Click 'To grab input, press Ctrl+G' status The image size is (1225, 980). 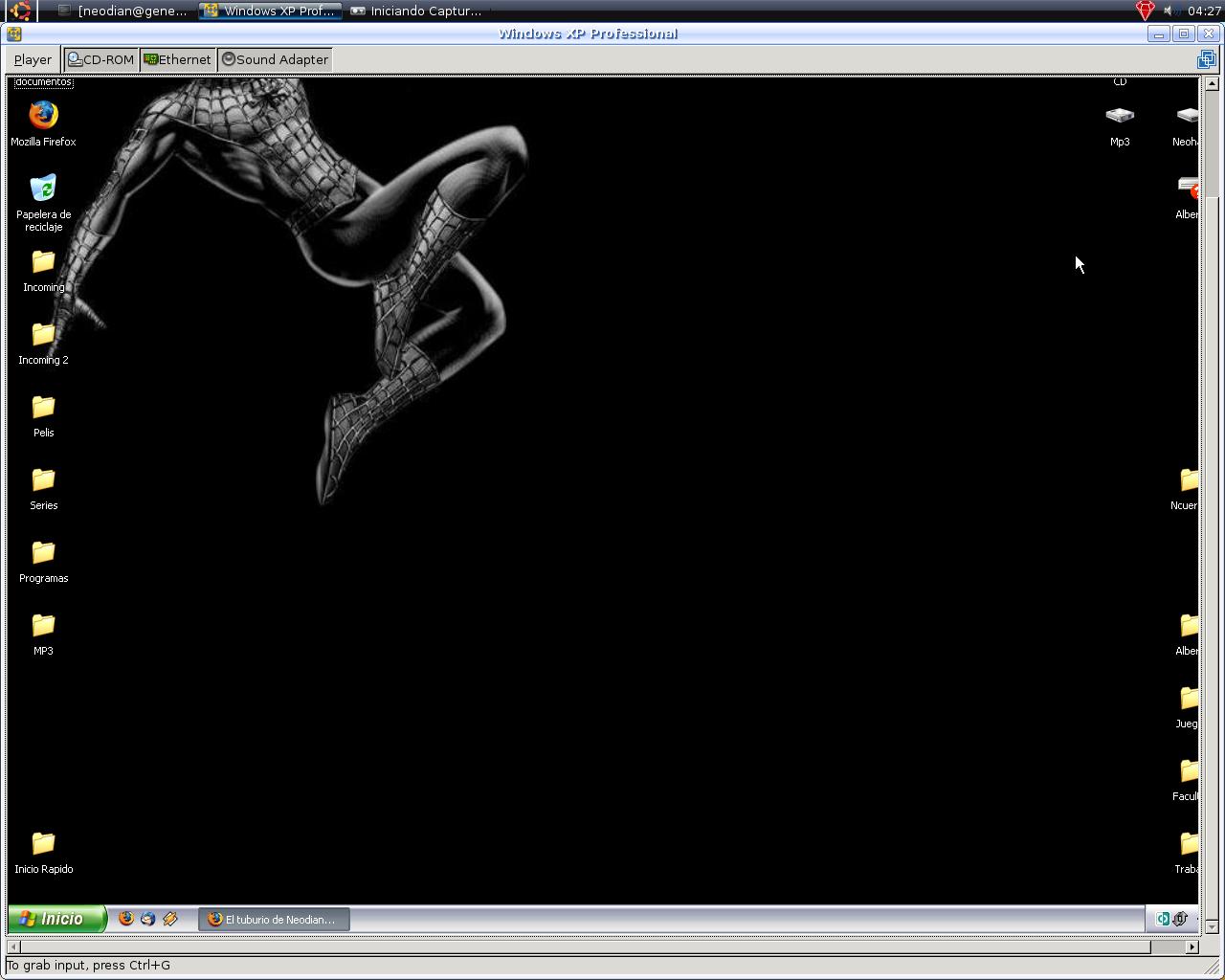coord(89,965)
